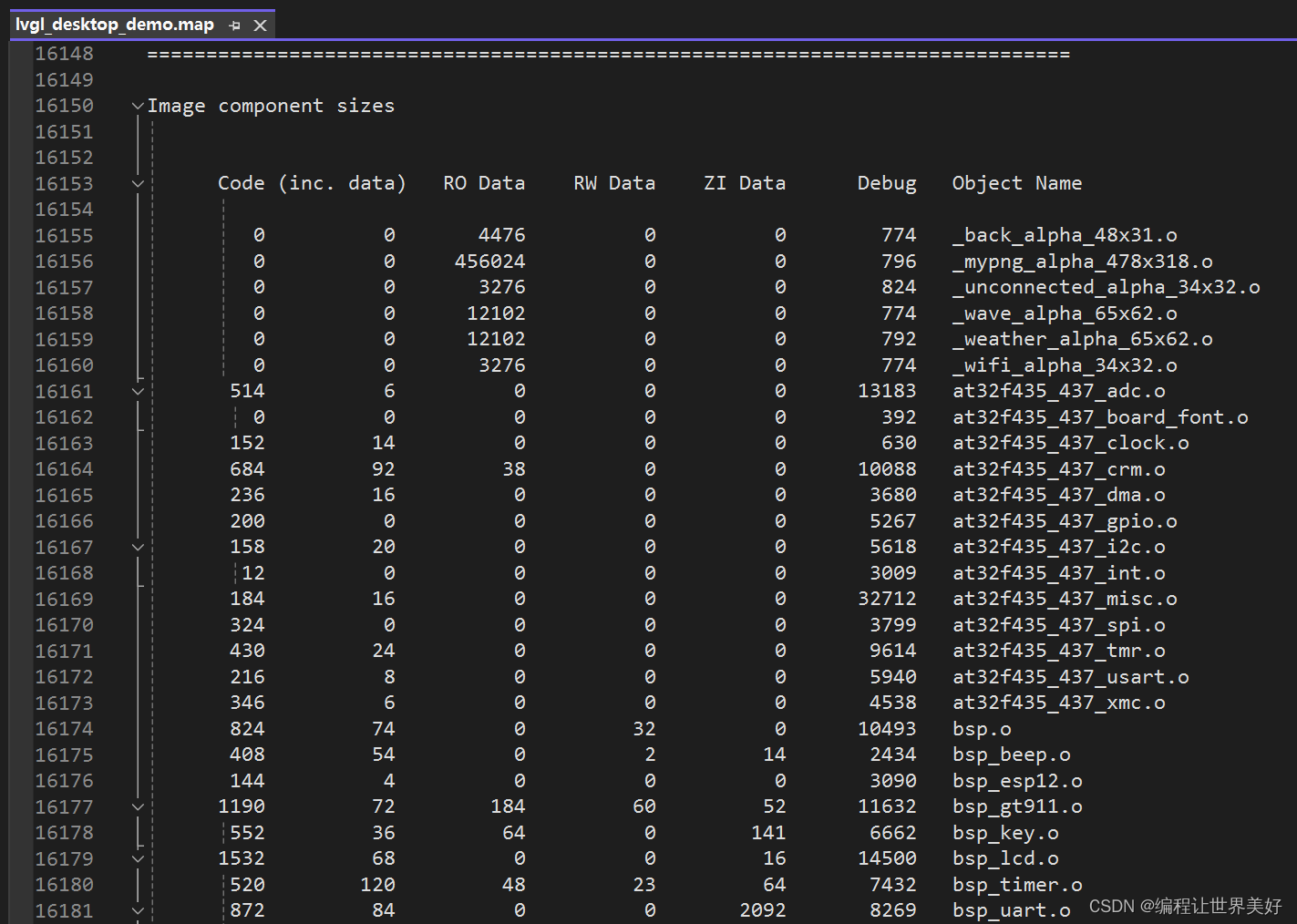Click the CSDN watermark text
1297x924 pixels.
tap(1185, 905)
